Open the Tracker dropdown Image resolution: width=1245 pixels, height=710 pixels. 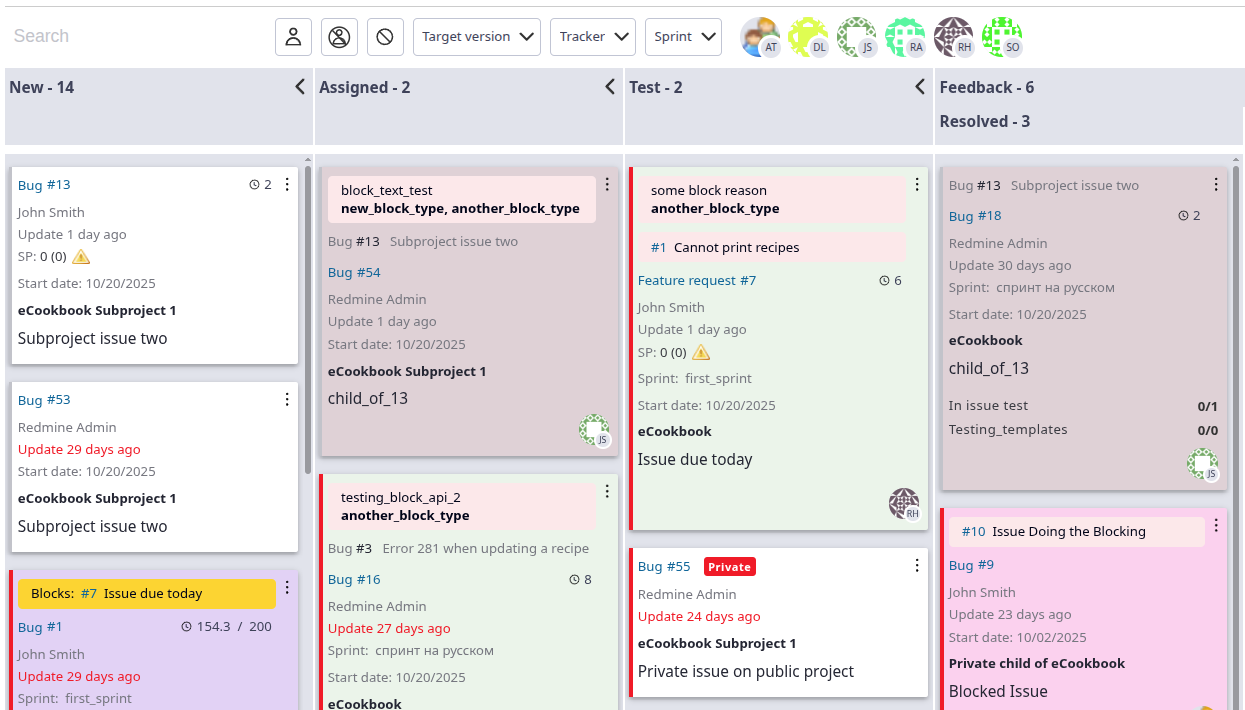click(592, 36)
